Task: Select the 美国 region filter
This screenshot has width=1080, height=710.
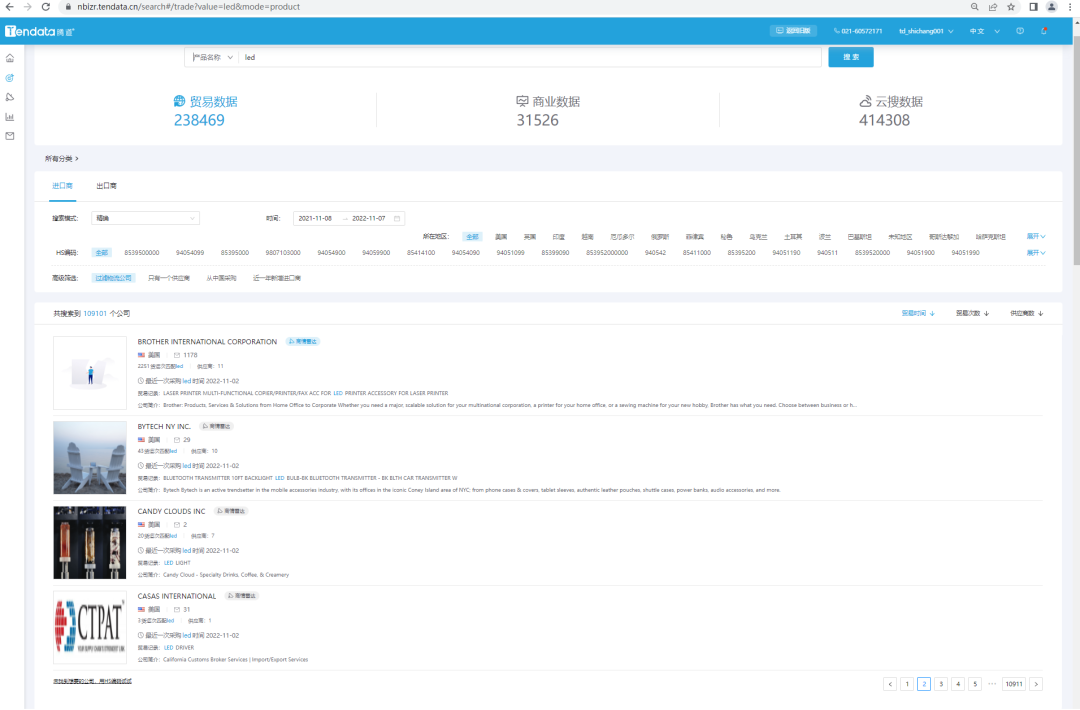Action: click(501, 237)
